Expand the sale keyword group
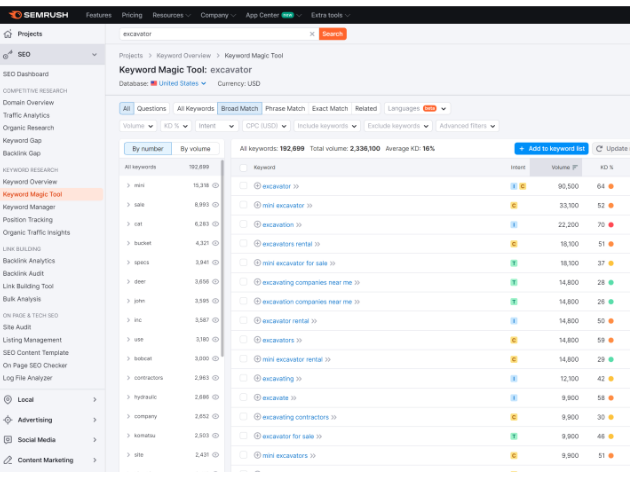Viewport: 630px width, 485px height. [x=128, y=205]
